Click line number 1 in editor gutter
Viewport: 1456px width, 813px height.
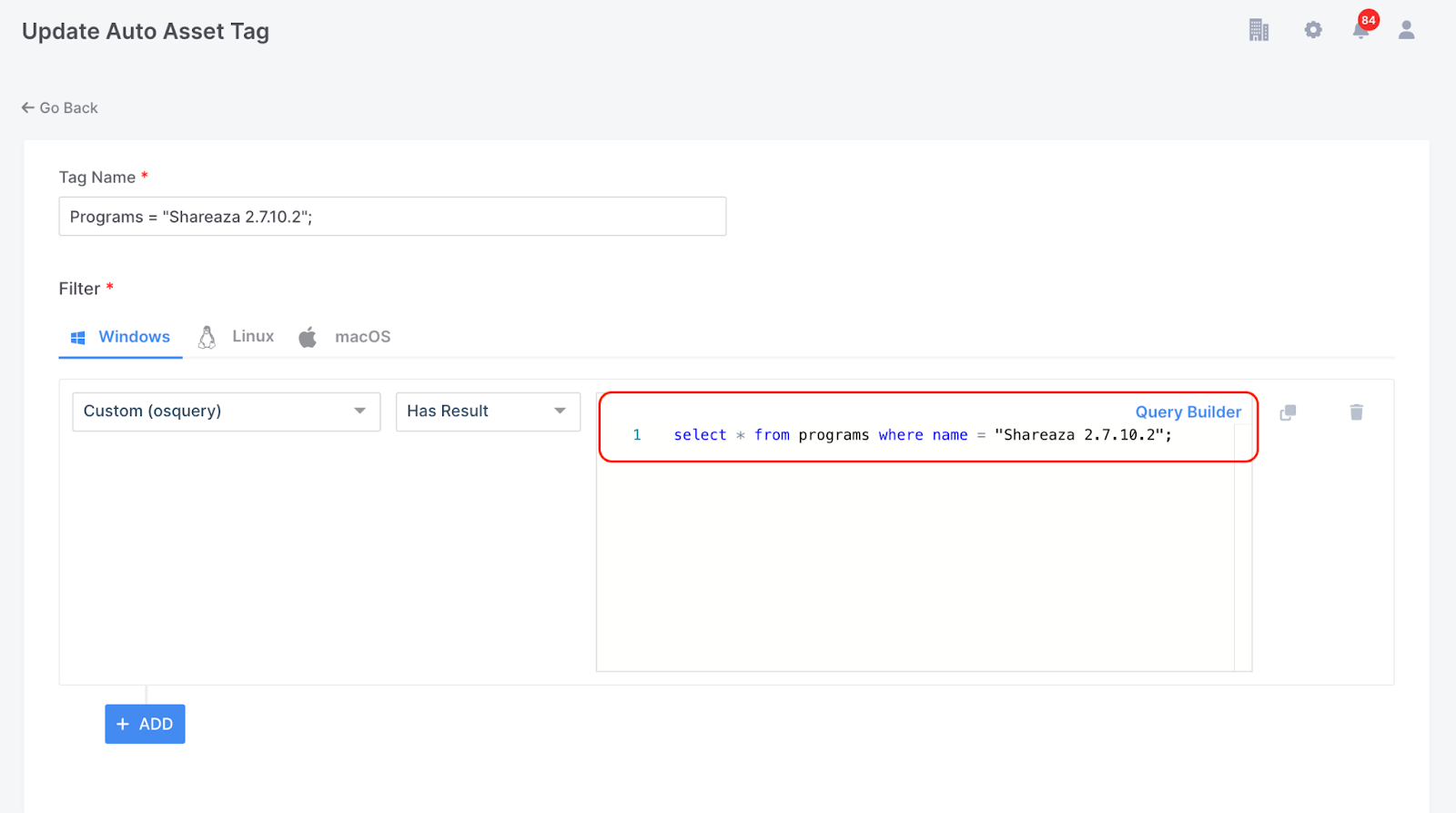tap(637, 435)
